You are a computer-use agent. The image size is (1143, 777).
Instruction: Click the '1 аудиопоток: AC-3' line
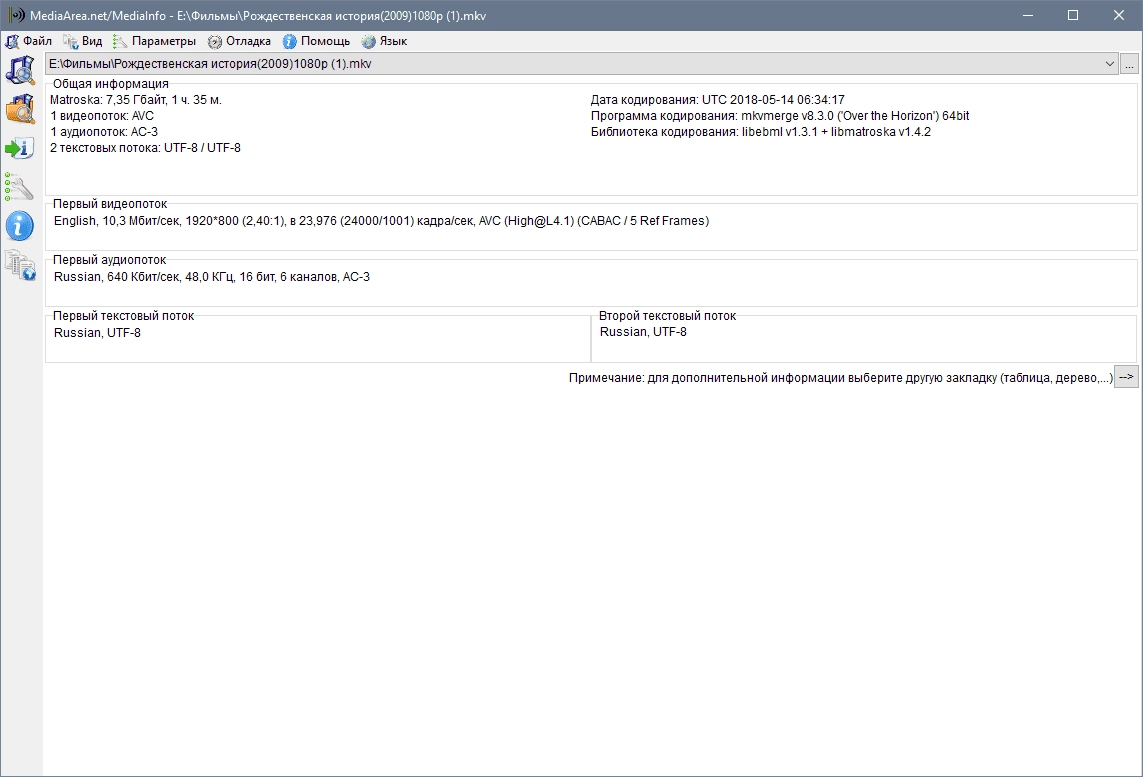click(x=104, y=132)
